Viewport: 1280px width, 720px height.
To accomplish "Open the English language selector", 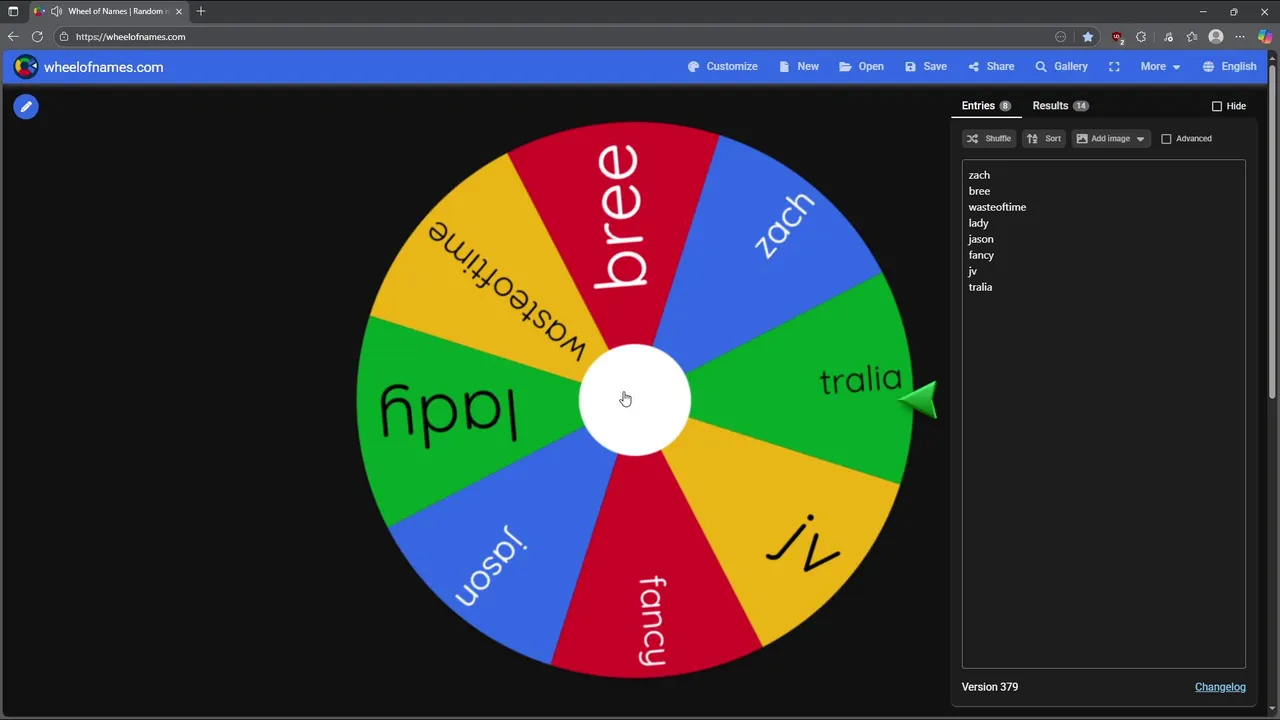I will click(1229, 67).
